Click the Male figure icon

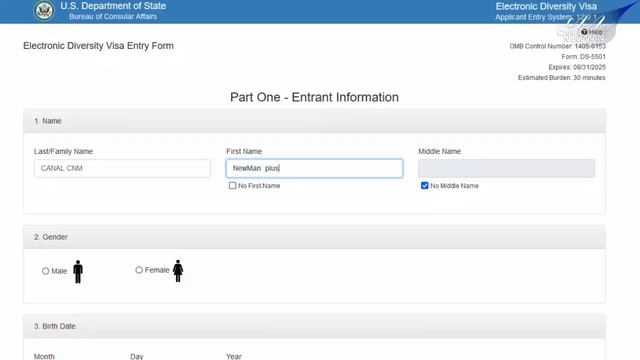(78, 271)
